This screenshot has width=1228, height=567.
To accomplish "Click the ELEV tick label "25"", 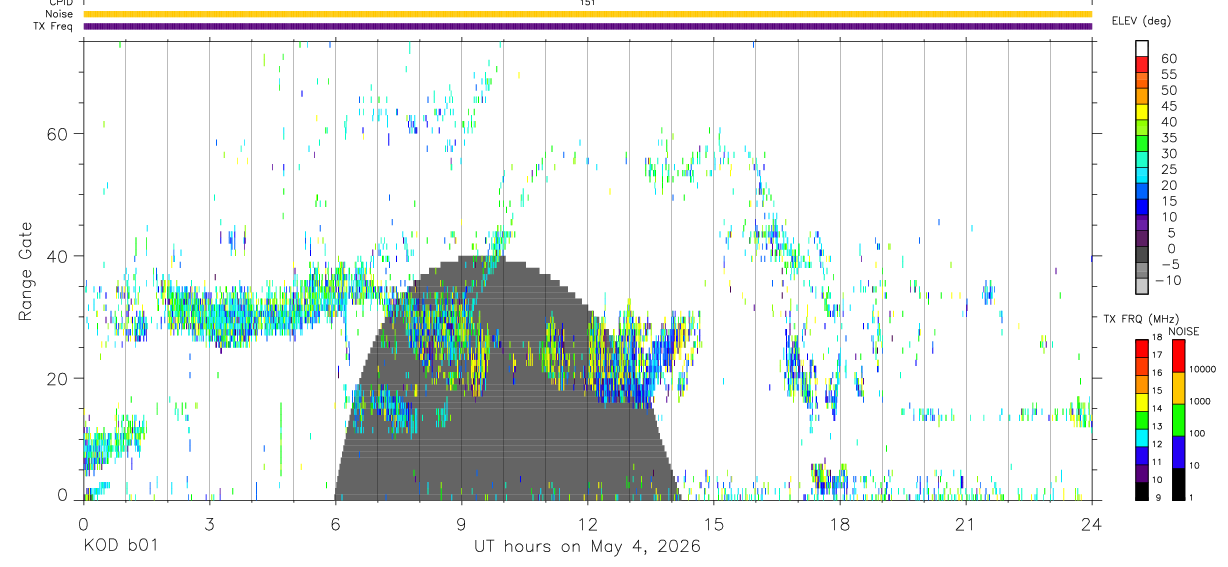I will [x=1168, y=170].
